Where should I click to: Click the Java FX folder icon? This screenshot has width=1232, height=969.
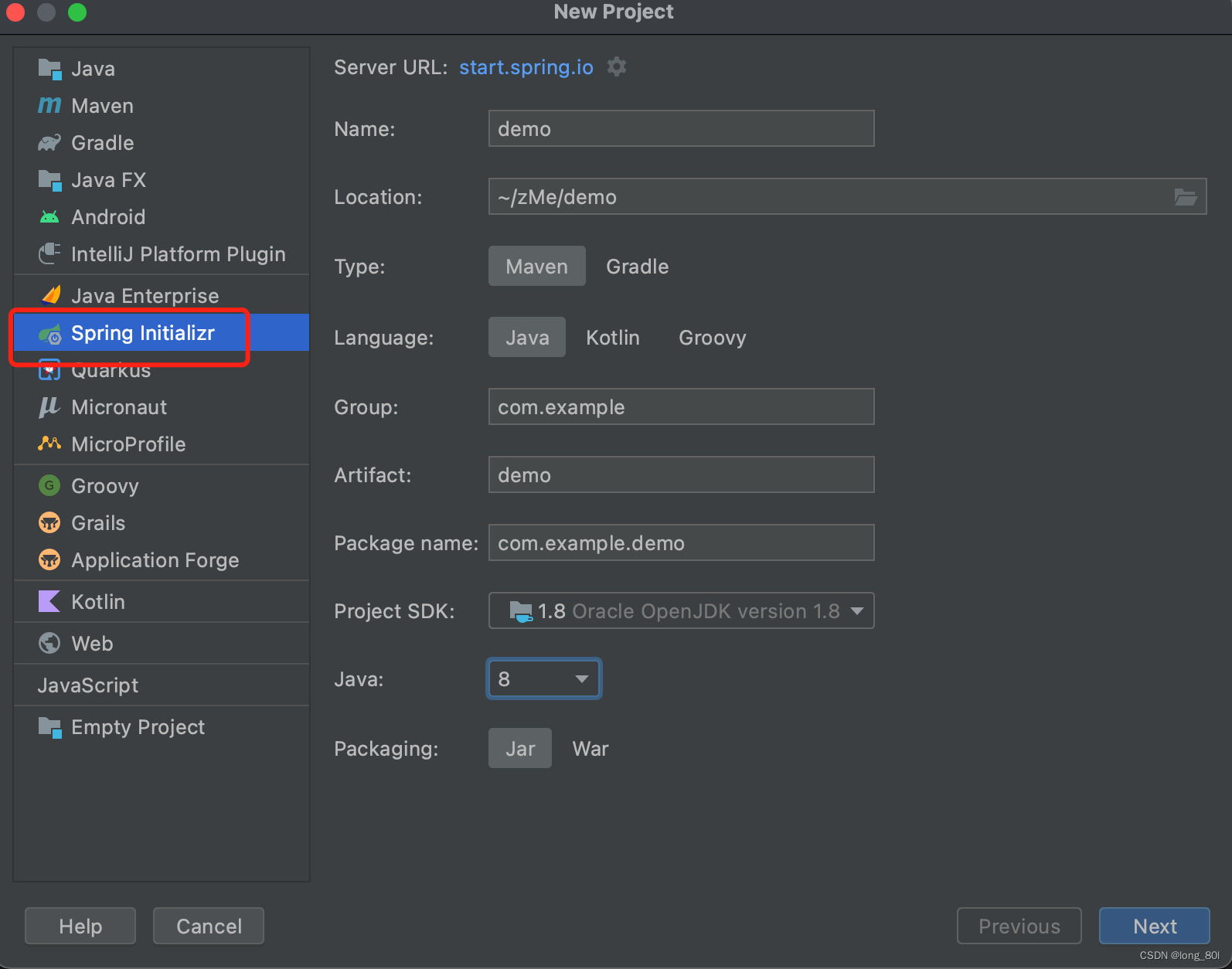pyautogui.click(x=49, y=180)
